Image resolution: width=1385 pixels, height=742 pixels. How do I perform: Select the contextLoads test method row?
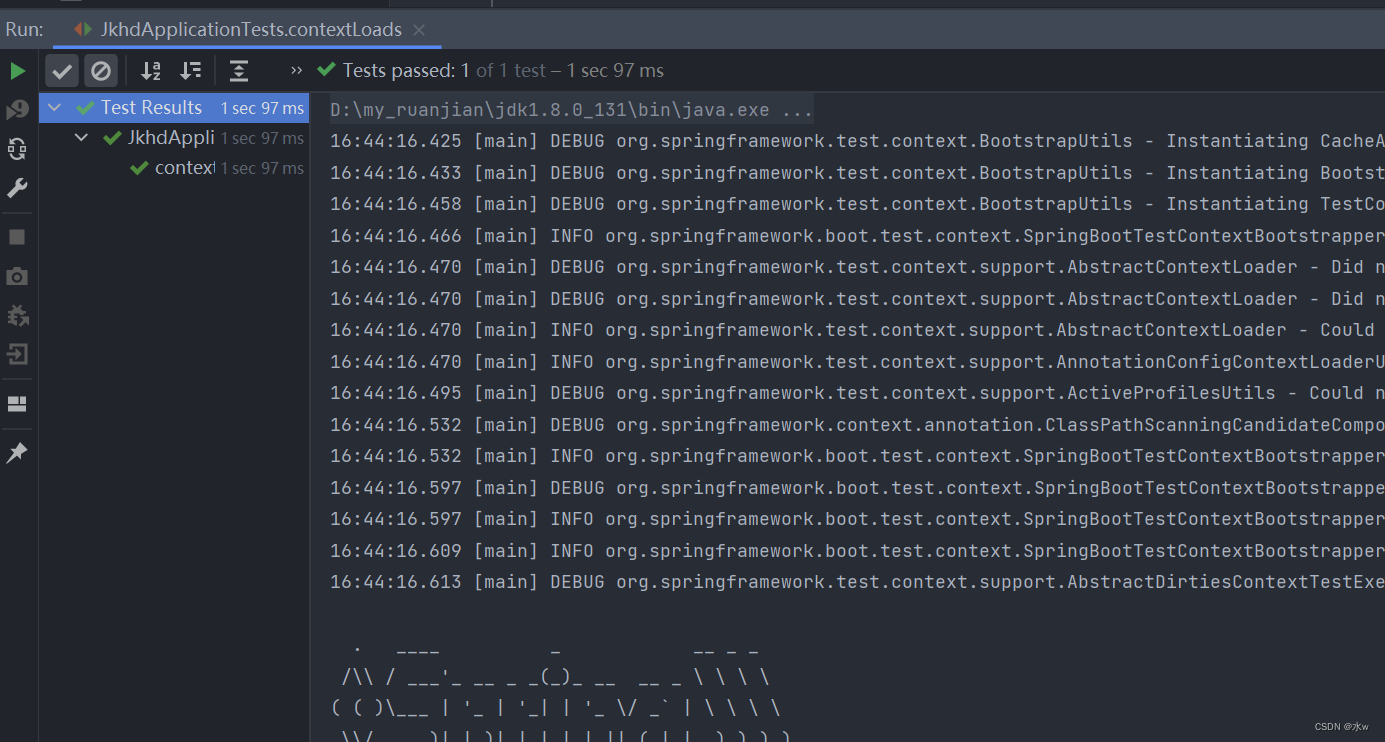[x=174, y=168]
